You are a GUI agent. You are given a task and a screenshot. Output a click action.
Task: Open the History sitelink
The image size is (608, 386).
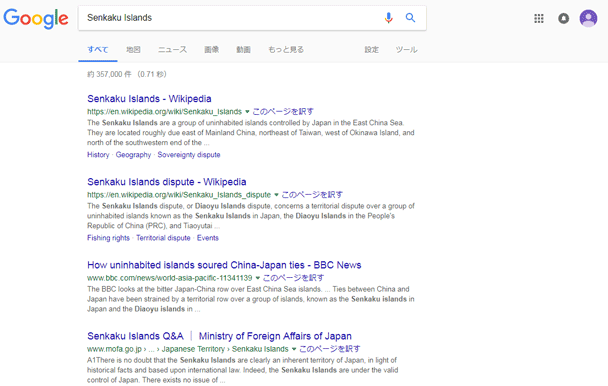click(98, 155)
